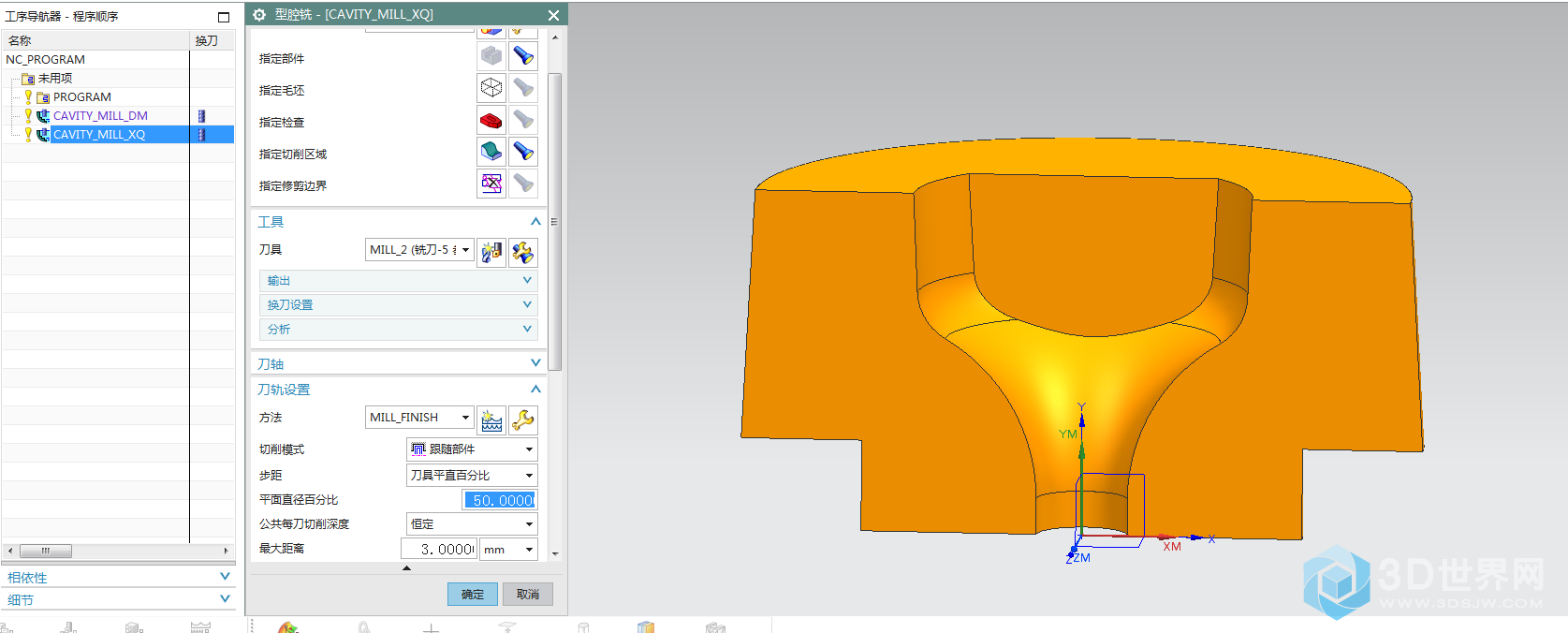1568x633 pixels.
Task: Click the create new tool icon beside MILL_2
Action: [491, 251]
